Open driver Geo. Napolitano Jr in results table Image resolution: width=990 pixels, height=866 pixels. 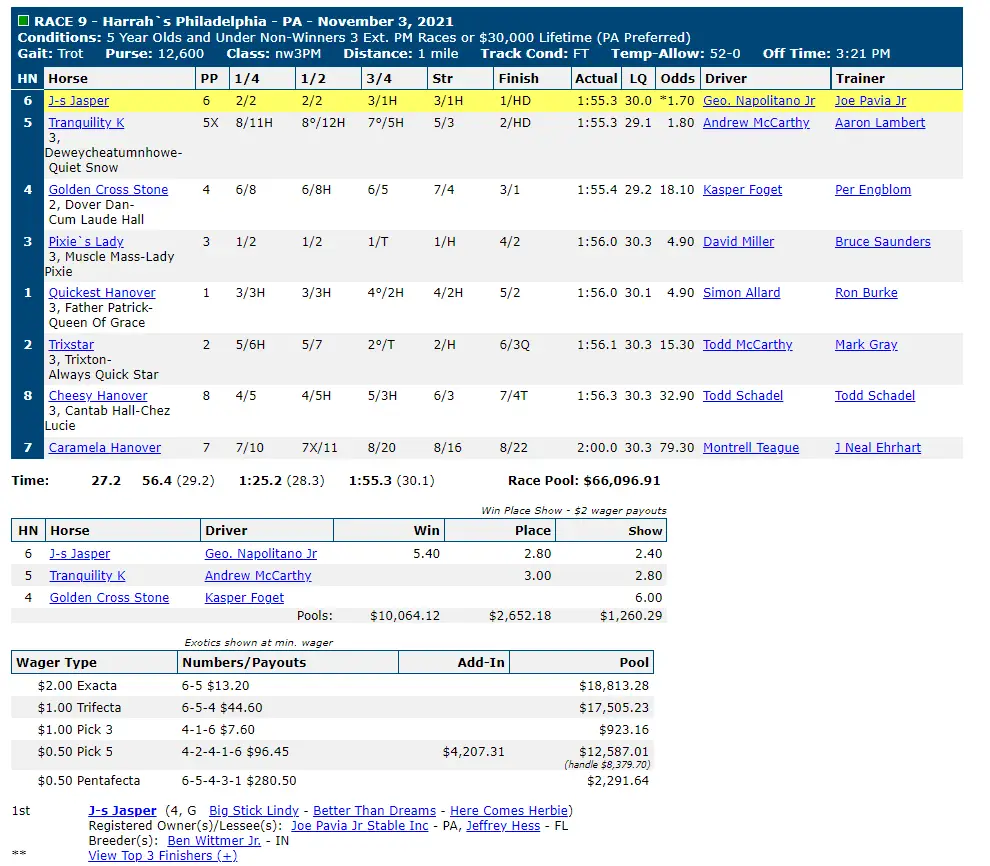pyautogui.click(x=759, y=101)
